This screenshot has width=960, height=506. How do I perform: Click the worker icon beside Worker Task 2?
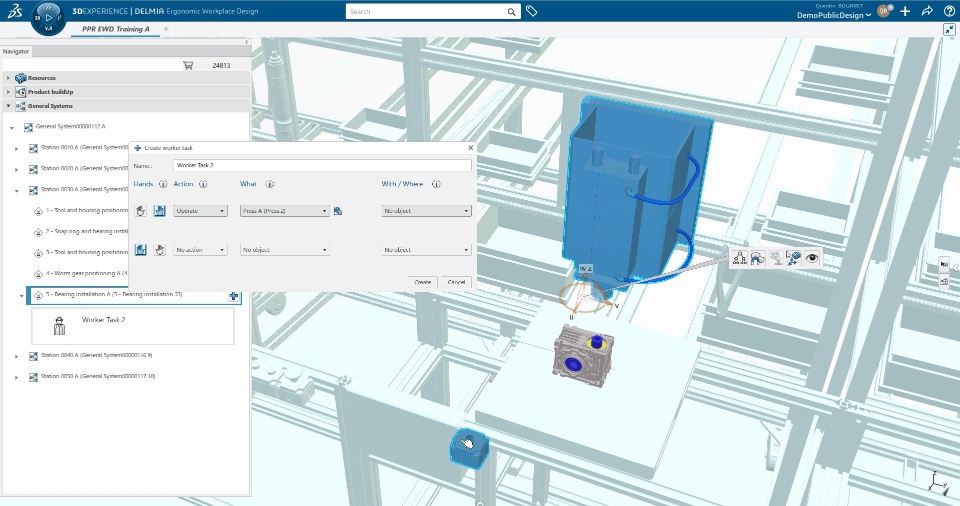point(59,327)
